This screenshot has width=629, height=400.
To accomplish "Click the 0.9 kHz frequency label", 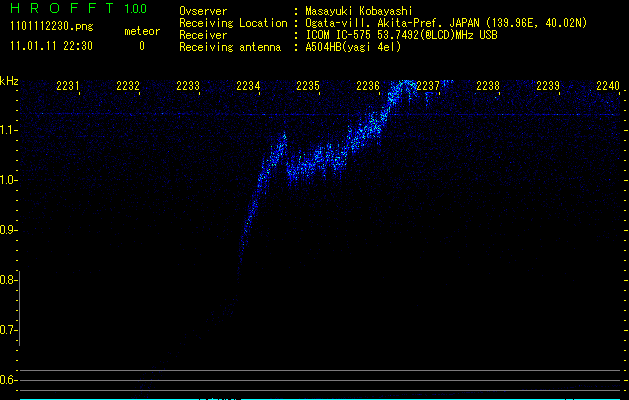I will (x=8, y=230).
